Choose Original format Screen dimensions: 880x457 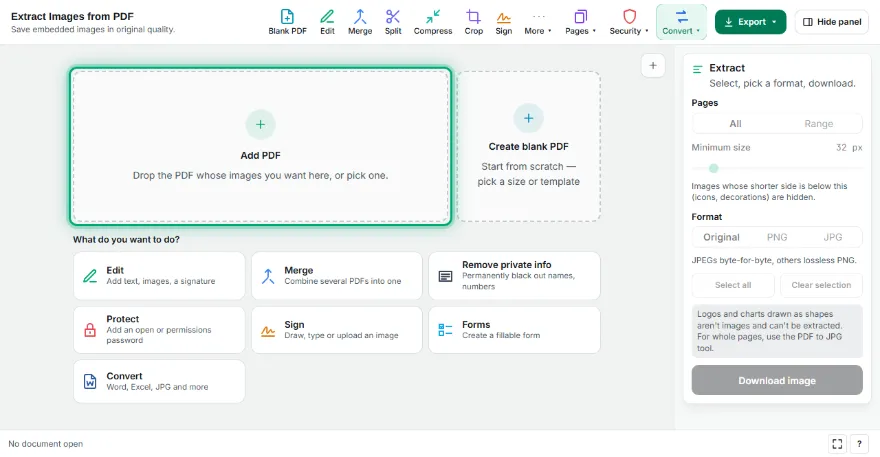coord(721,237)
